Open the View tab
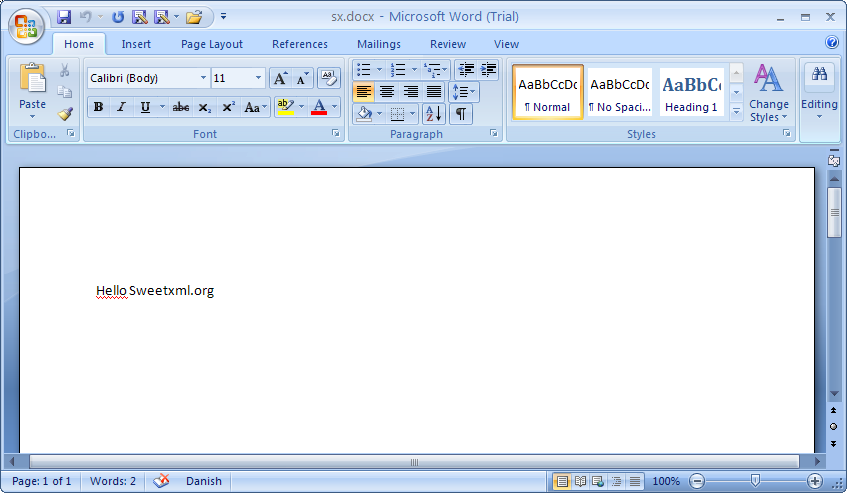This screenshot has height=493, width=847. pyautogui.click(x=506, y=44)
